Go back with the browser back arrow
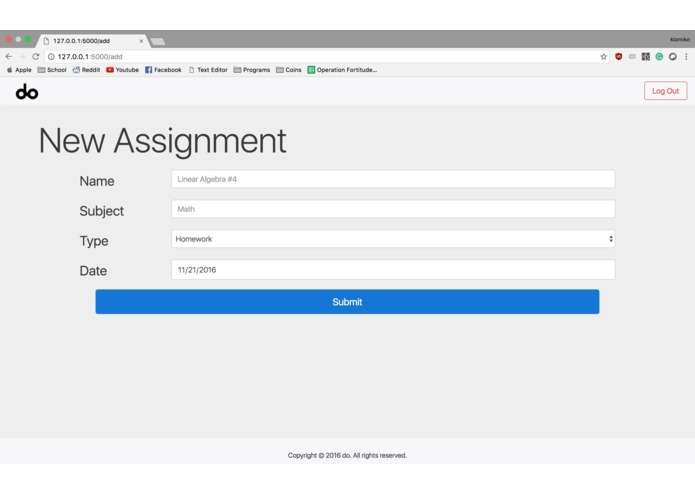 [x=8, y=57]
